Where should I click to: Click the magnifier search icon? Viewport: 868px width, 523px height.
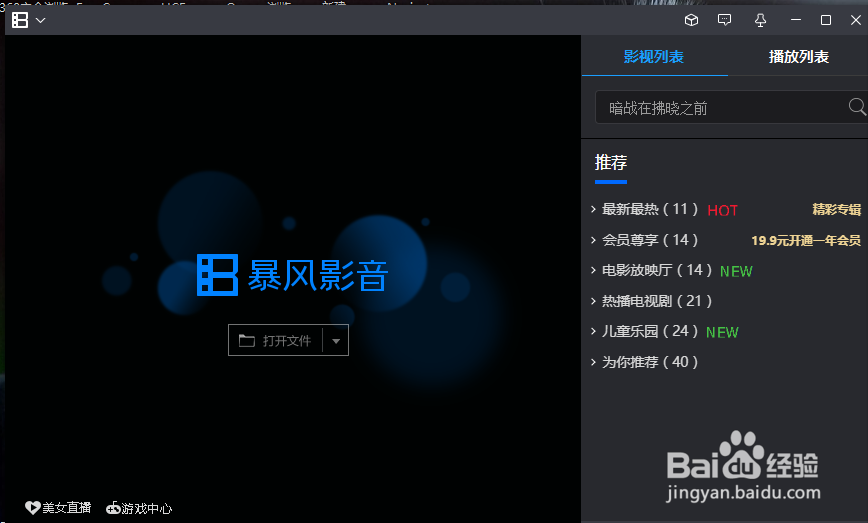point(857,106)
